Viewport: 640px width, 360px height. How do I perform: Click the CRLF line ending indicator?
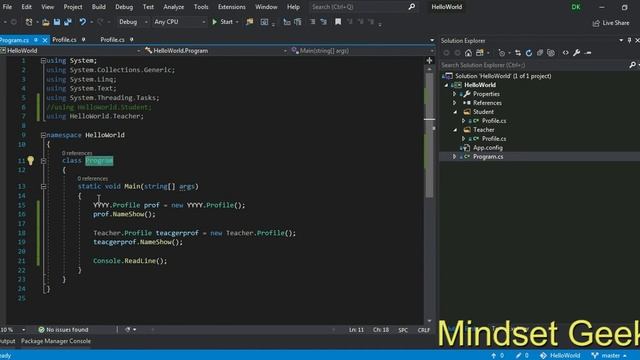(424, 330)
